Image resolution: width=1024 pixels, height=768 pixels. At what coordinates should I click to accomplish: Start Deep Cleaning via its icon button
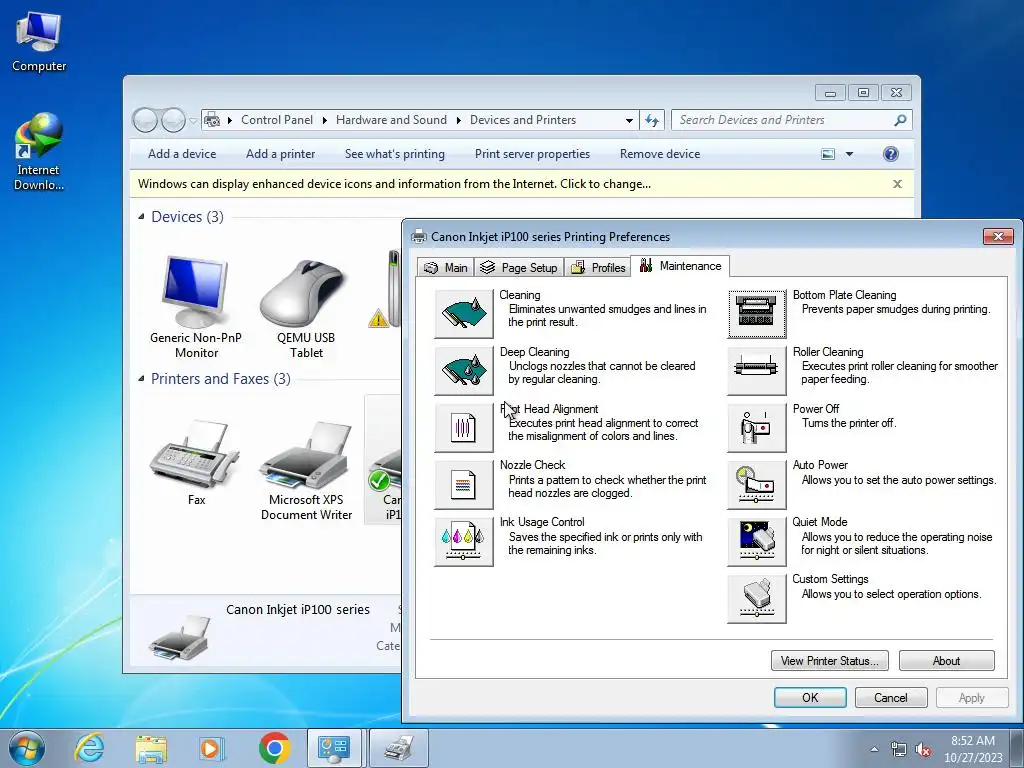[464, 371]
